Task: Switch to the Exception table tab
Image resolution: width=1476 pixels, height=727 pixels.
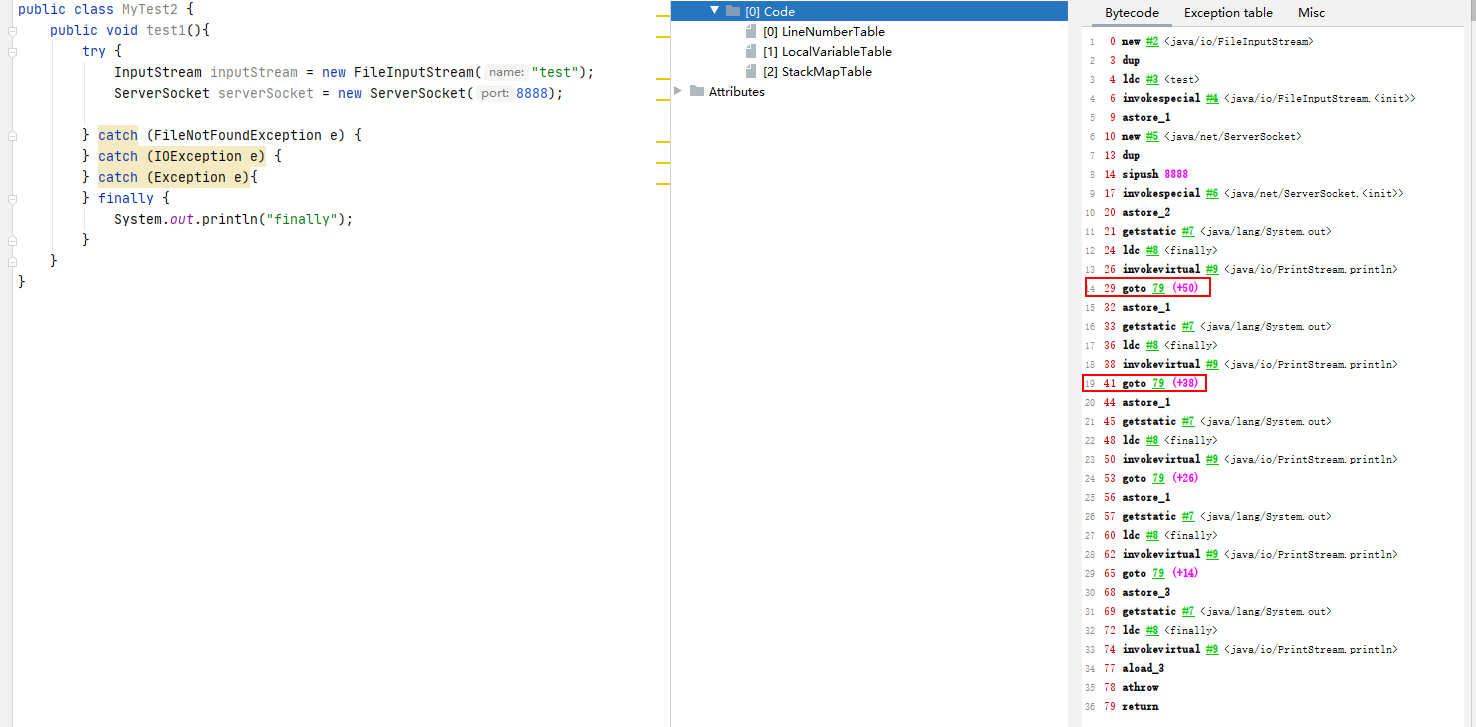Action: [x=1228, y=13]
